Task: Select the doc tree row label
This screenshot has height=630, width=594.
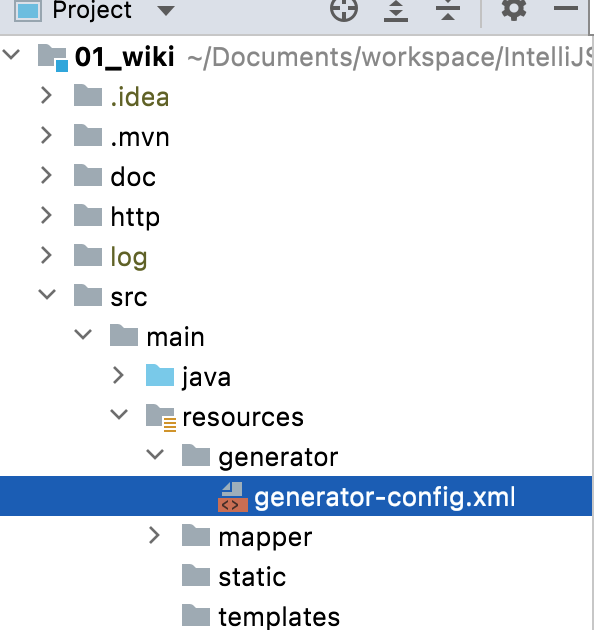Action: coord(133,177)
